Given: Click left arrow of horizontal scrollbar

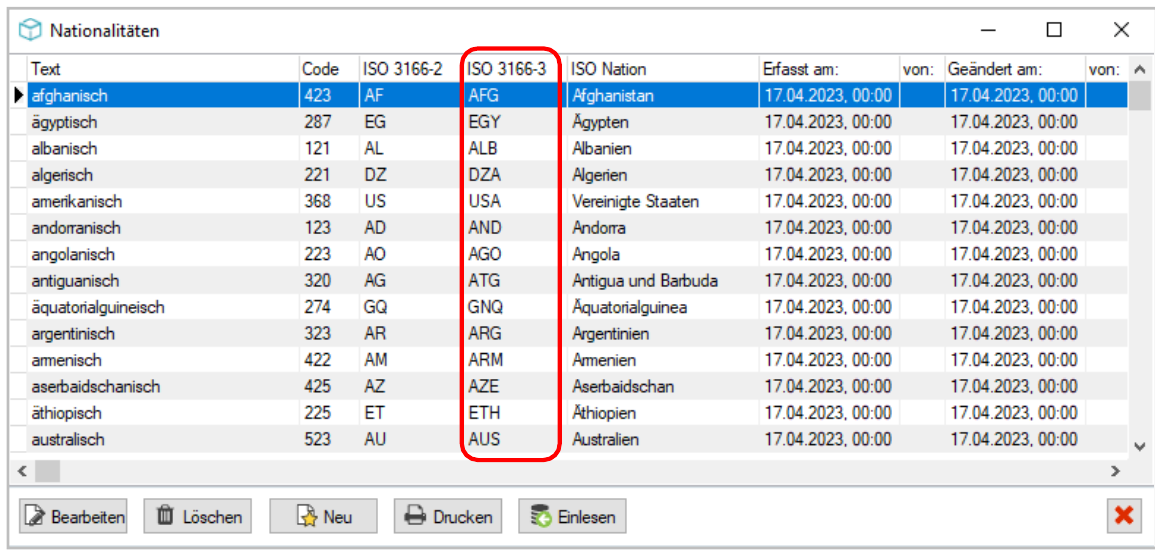Looking at the screenshot, I should click(22, 469).
